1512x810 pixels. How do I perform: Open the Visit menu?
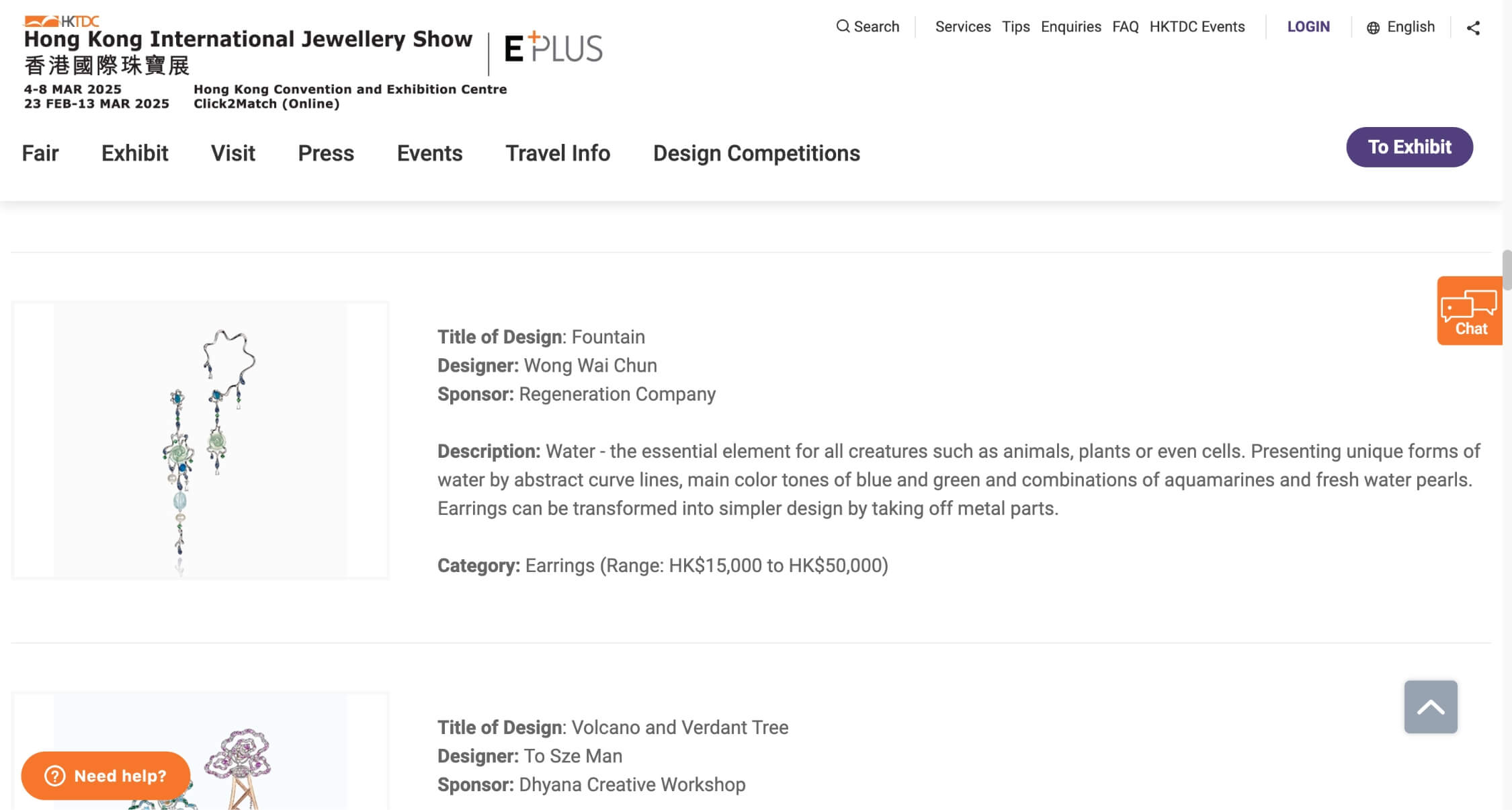(x=233, y=153)
